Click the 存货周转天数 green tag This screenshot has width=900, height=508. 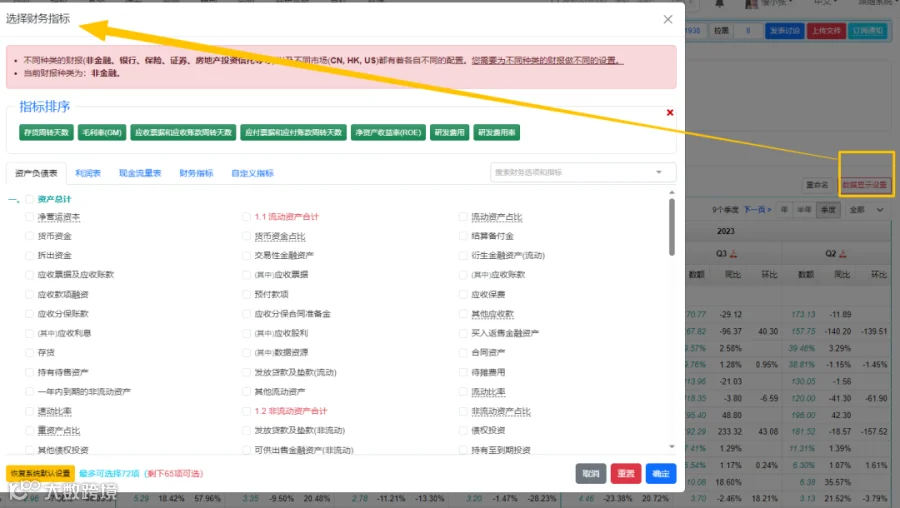[x=46, y=133]
